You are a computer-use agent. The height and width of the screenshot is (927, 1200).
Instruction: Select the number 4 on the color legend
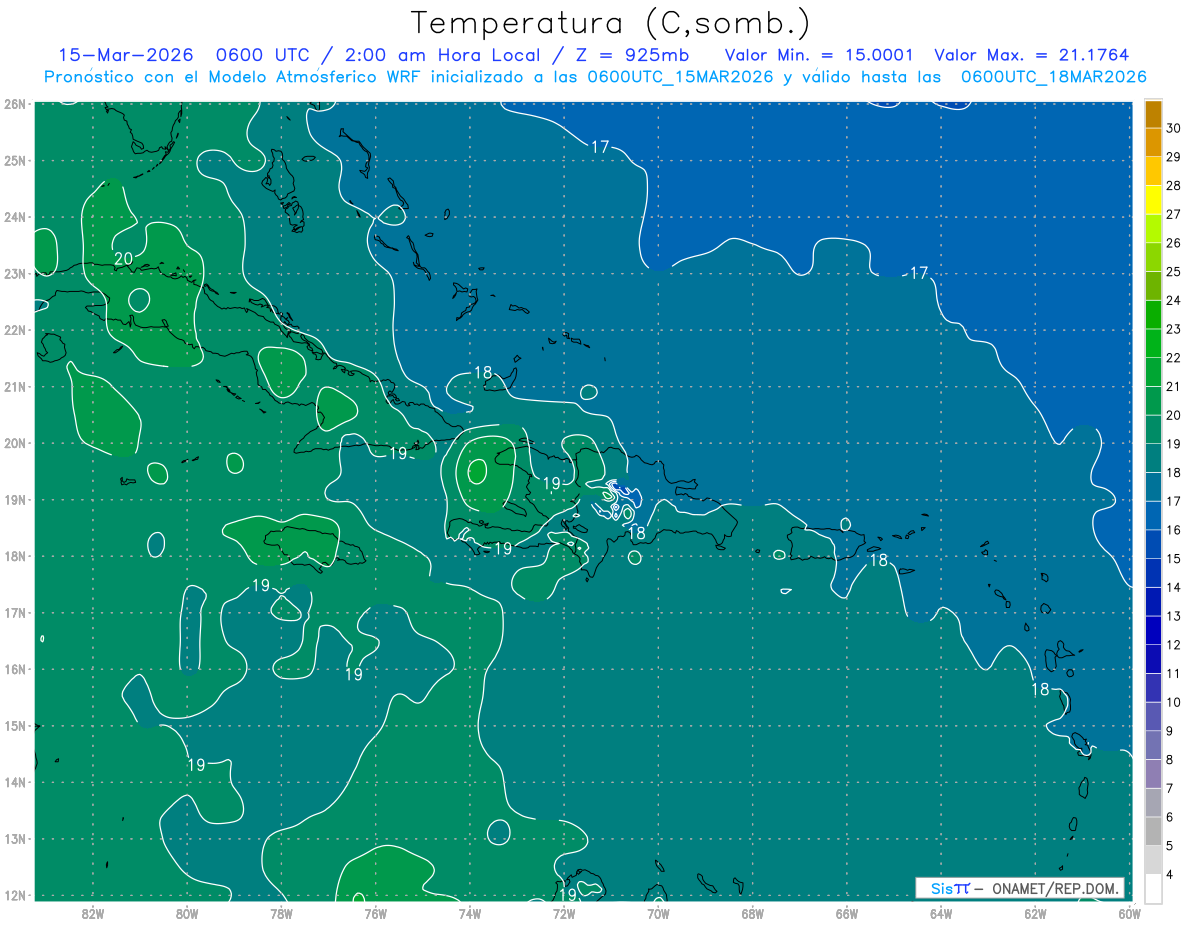point(1173,876)
